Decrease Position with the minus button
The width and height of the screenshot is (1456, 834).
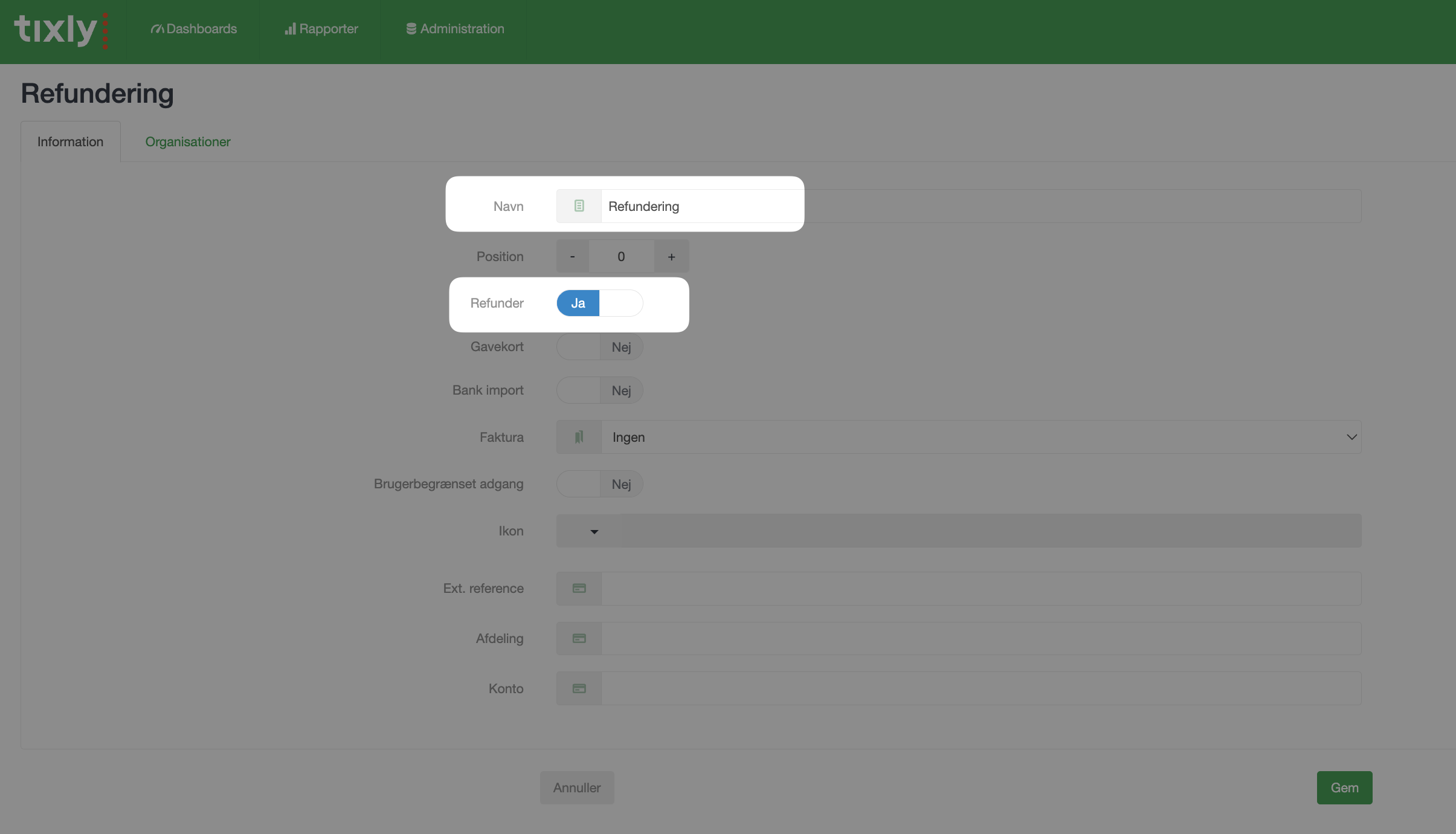coord(572,256)
